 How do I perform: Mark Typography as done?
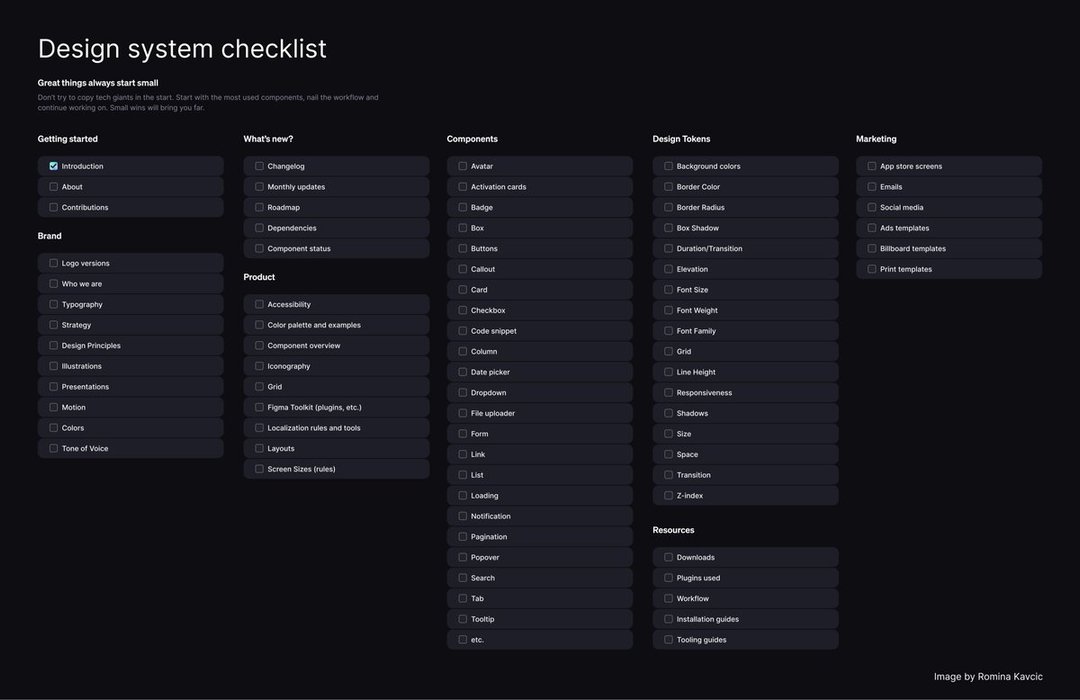(54, 304)
